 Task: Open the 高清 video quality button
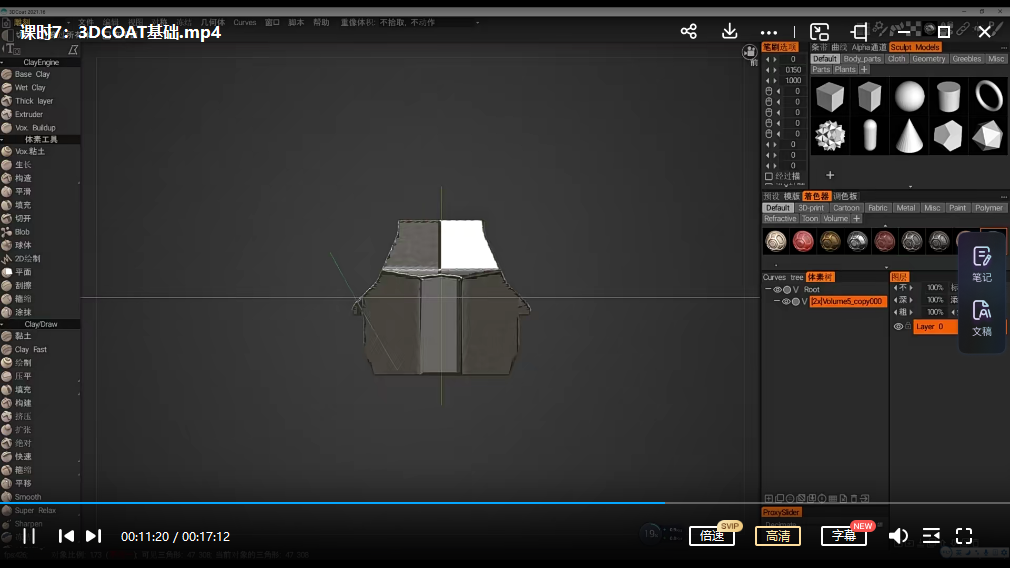click(x=778, y=536)
